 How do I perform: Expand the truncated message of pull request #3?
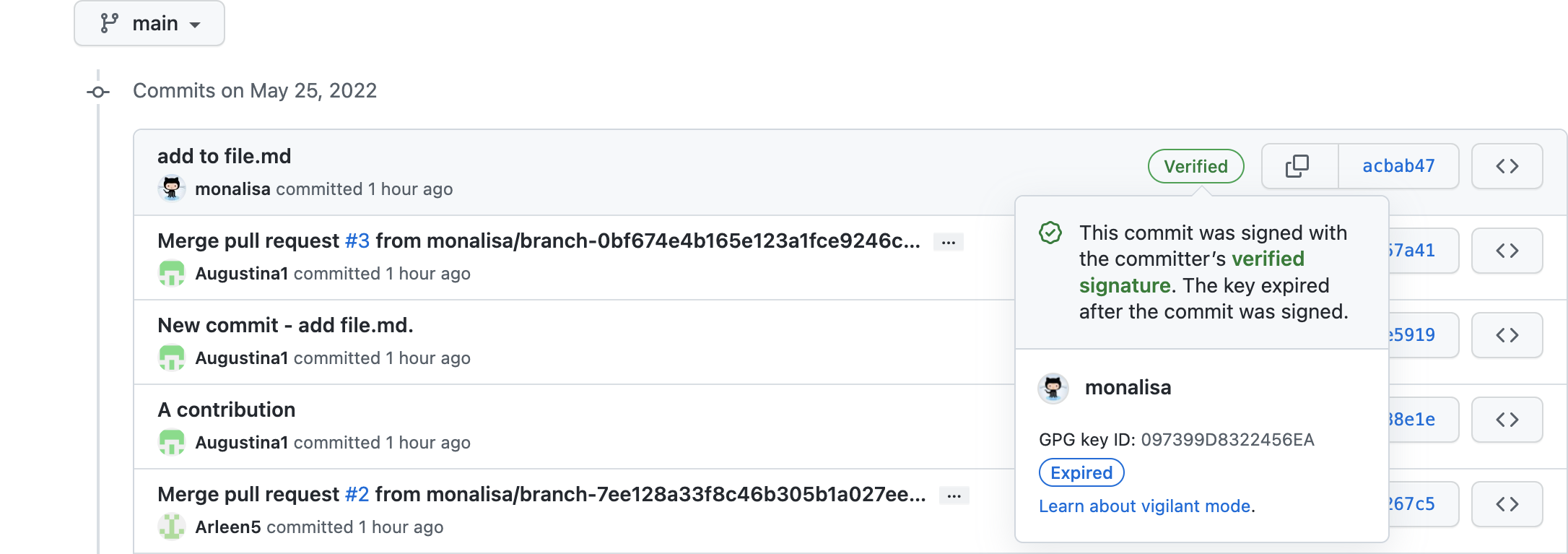point(949,241)
